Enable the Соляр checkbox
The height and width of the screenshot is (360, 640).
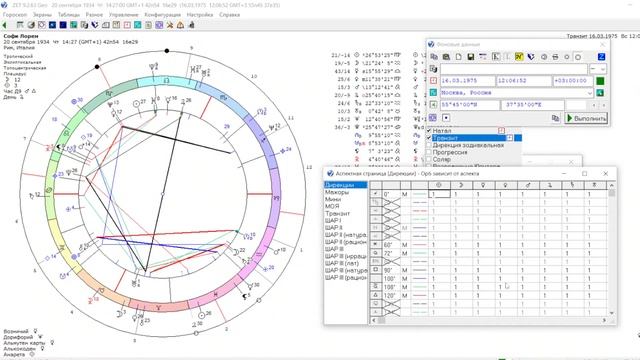(x=429, y=159)
